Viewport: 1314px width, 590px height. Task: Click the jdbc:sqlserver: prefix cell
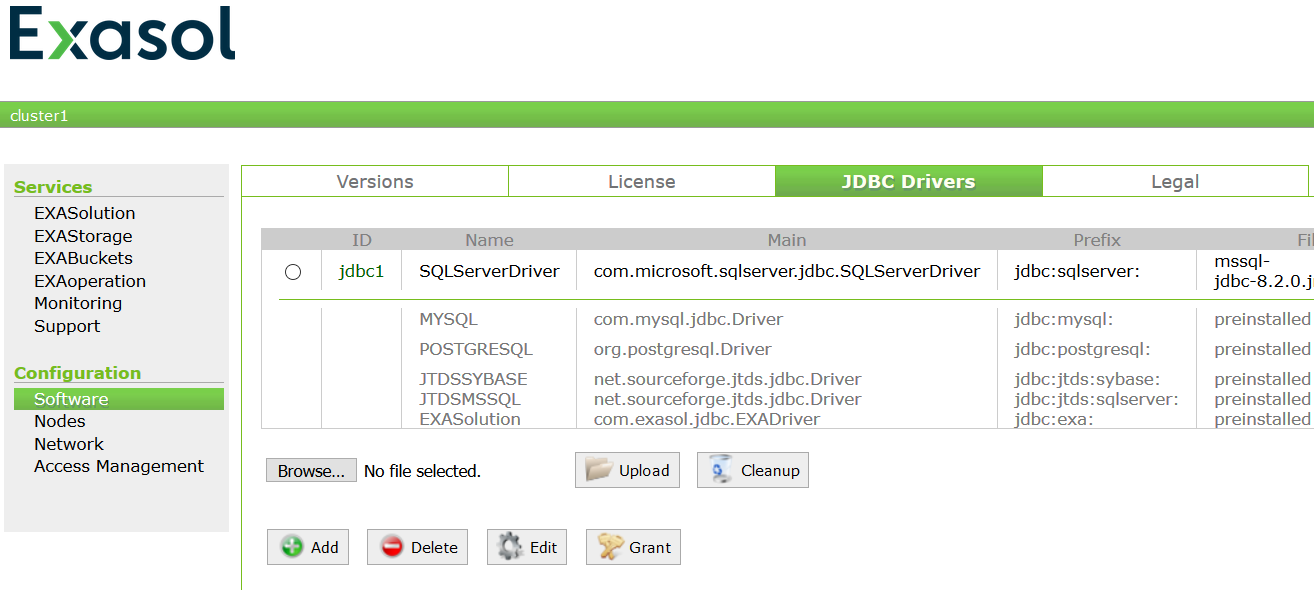(1077, 271)
